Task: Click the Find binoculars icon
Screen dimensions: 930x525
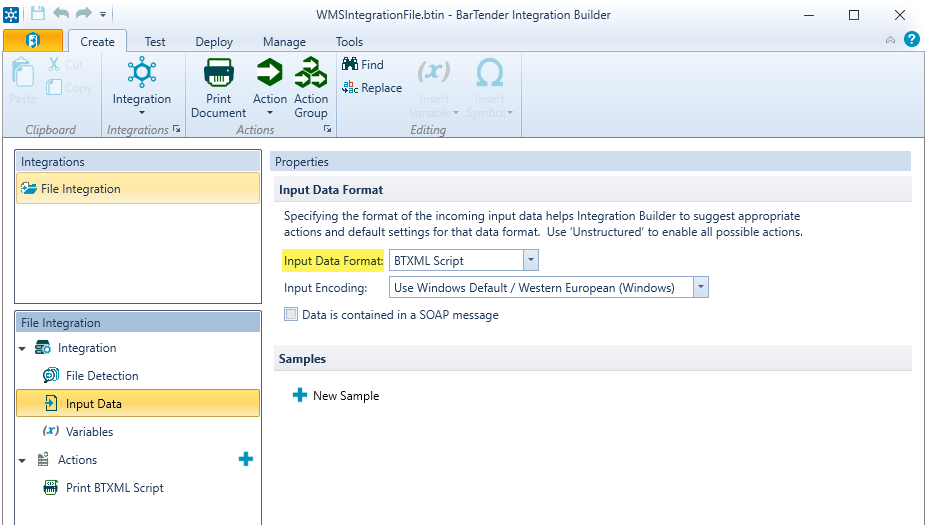Action: 350,64
